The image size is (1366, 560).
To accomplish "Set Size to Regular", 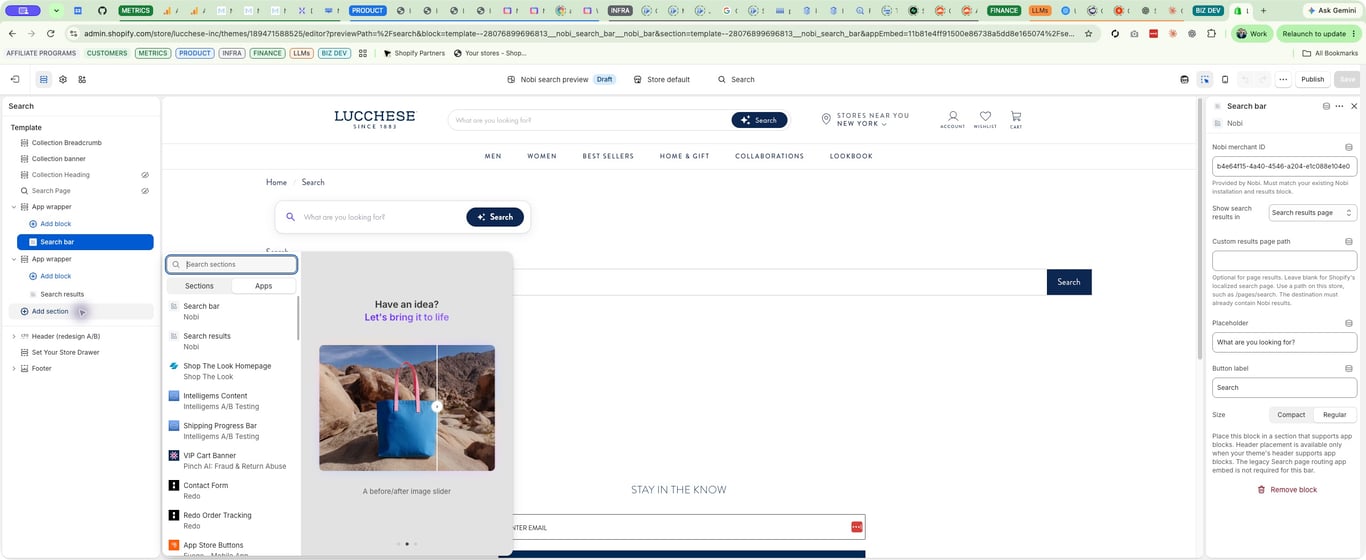I will [1334, 414].
